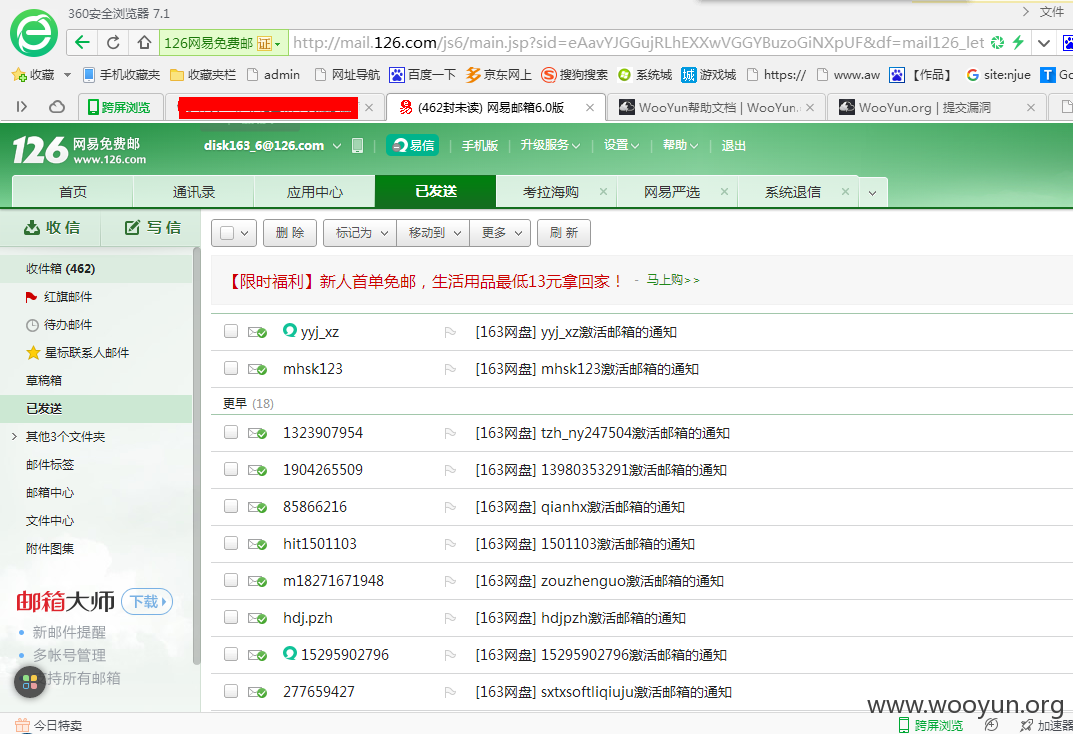This screenshot has height=734, width=1073.
Task: Open the 设置 menu
Action: point(621,145)
